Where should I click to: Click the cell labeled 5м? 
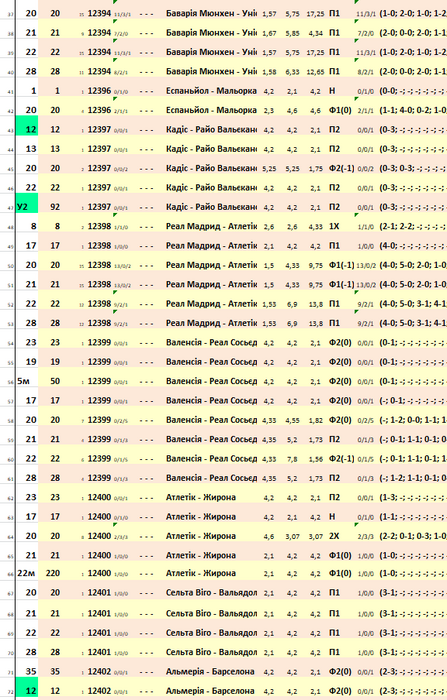coord(27,381)
